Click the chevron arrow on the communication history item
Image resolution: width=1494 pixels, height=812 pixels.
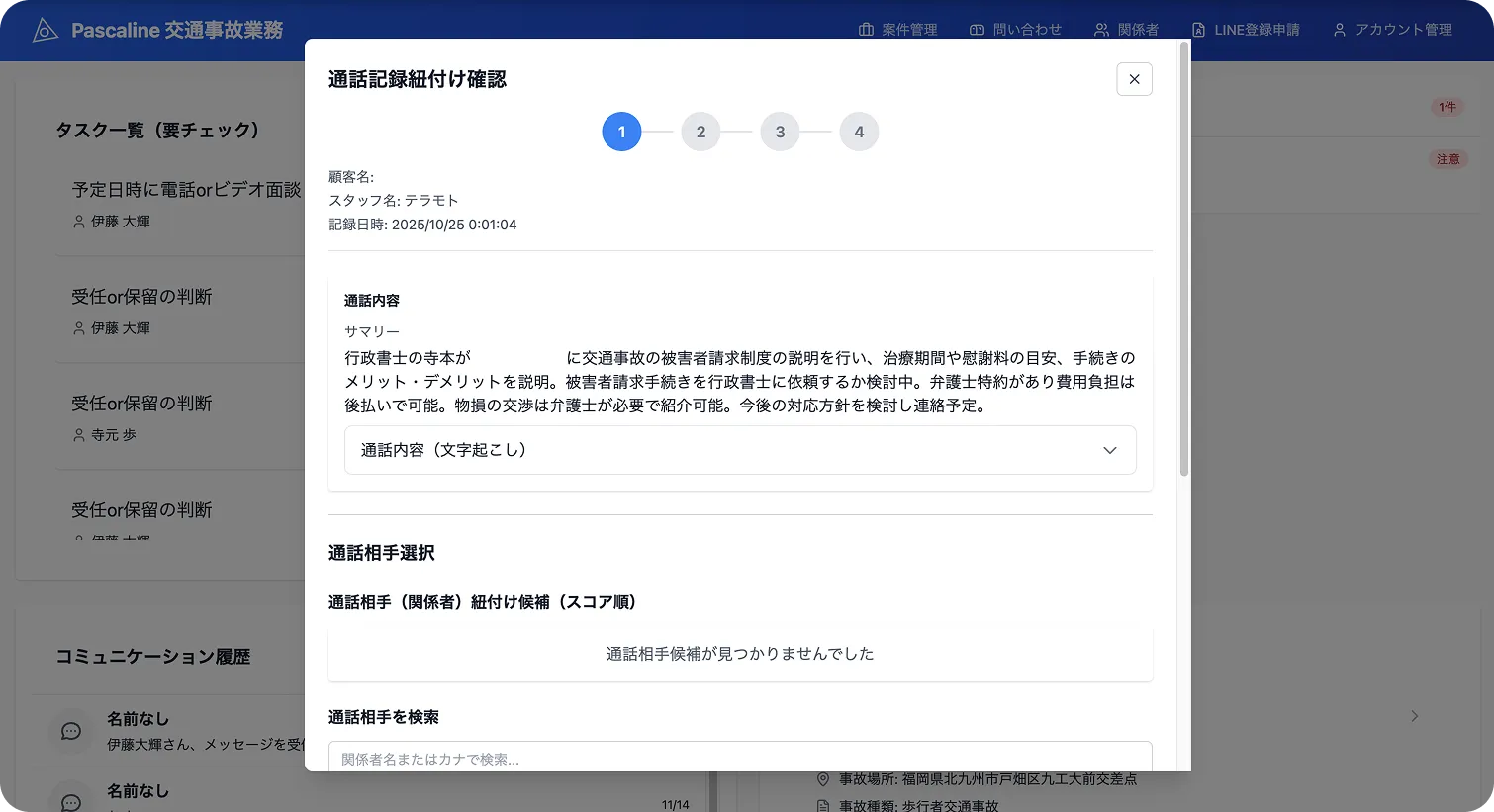coord(1414,716)
